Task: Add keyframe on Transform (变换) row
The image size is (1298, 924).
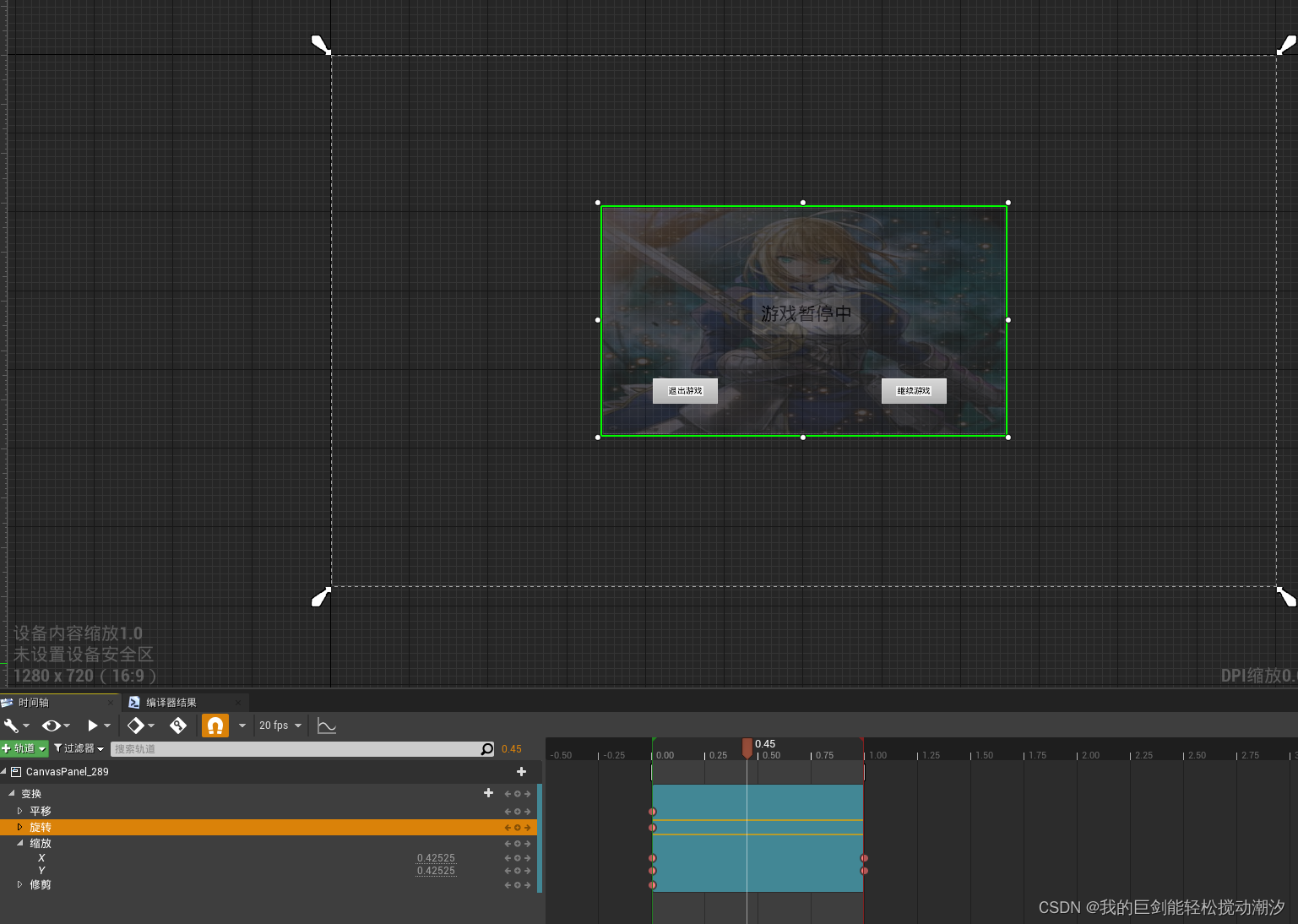Action: [518, 794]
